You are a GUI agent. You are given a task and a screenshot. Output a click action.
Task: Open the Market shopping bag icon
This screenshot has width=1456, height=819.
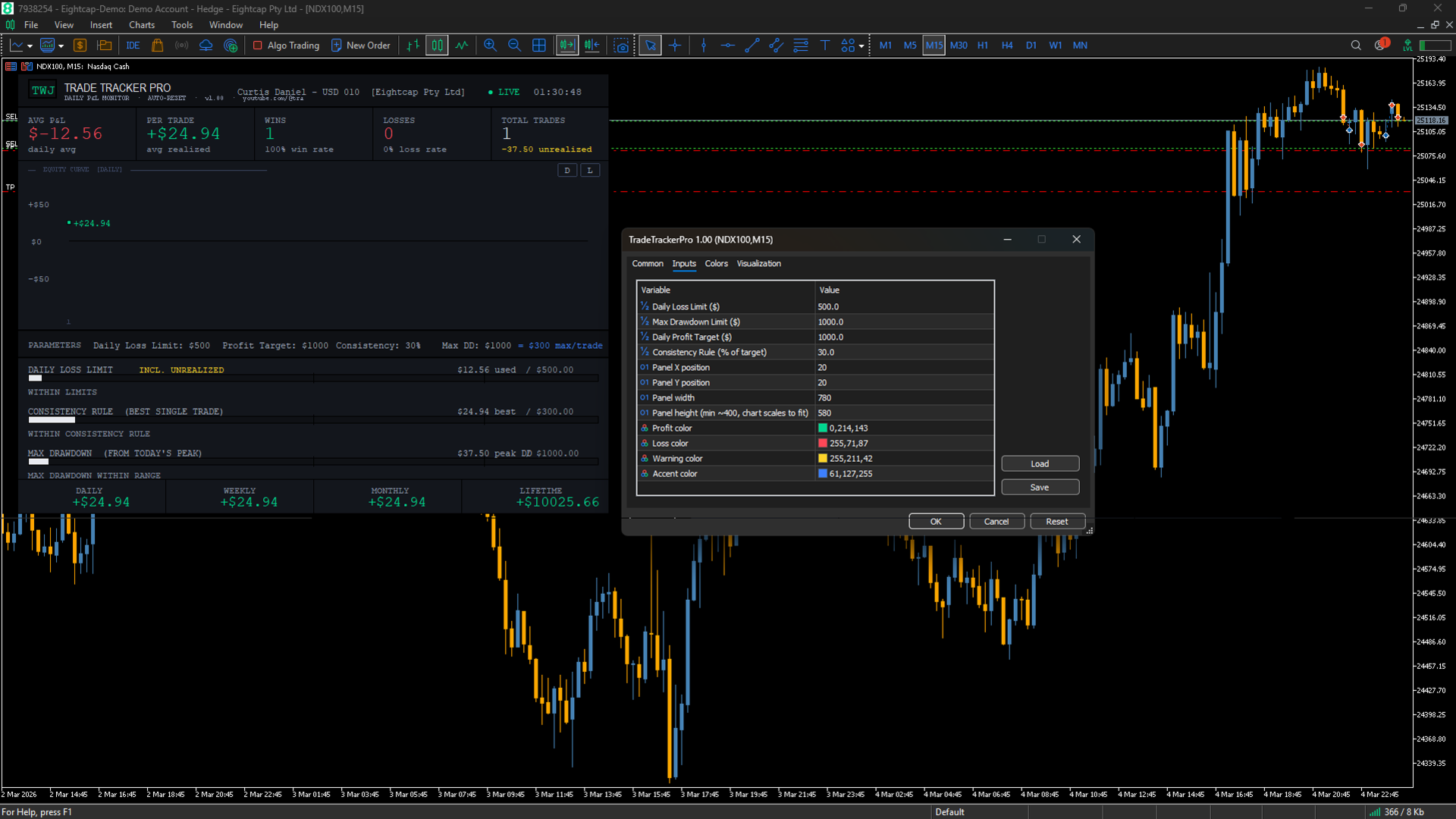click(x=158, y=45)
